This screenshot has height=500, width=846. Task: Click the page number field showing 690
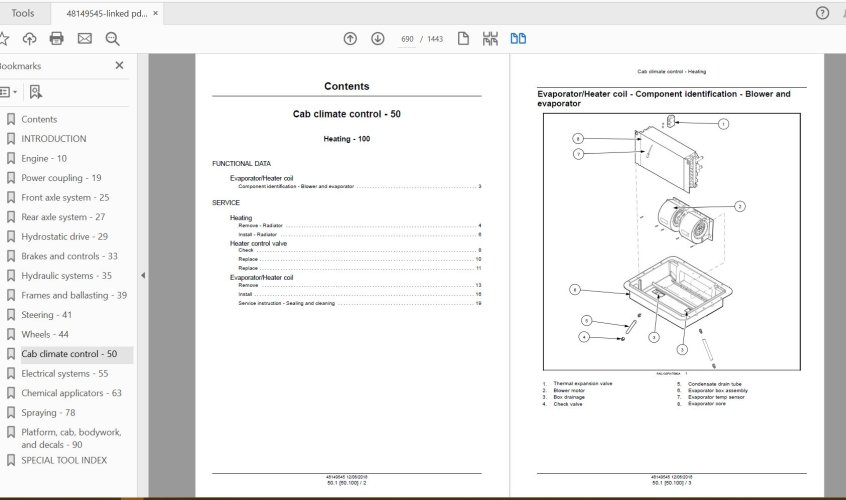point(407,39)
